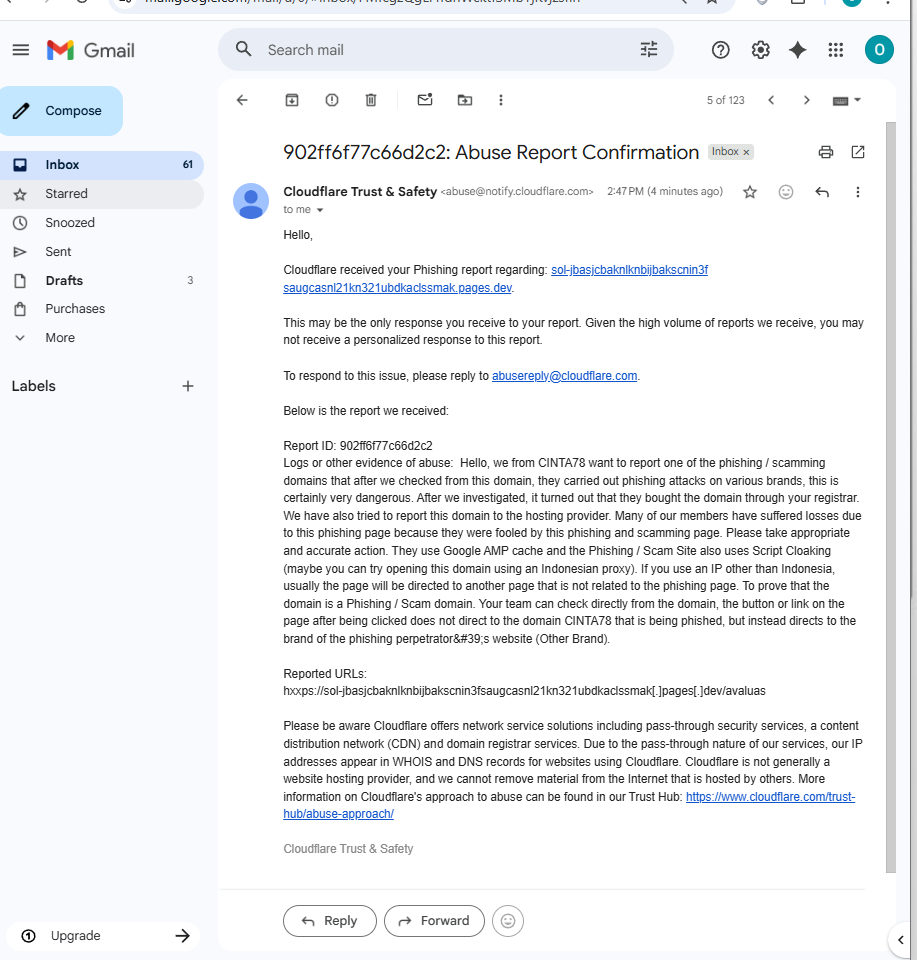
Task: Open message More options menu
Action: 858,192
